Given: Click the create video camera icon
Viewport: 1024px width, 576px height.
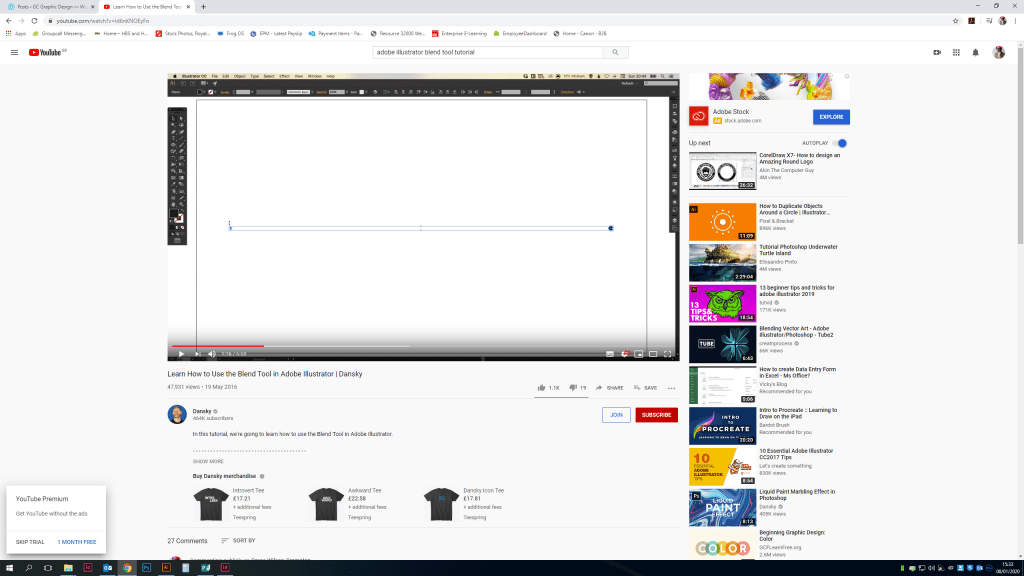Looking at the screenshot, I should pos(937,52).
